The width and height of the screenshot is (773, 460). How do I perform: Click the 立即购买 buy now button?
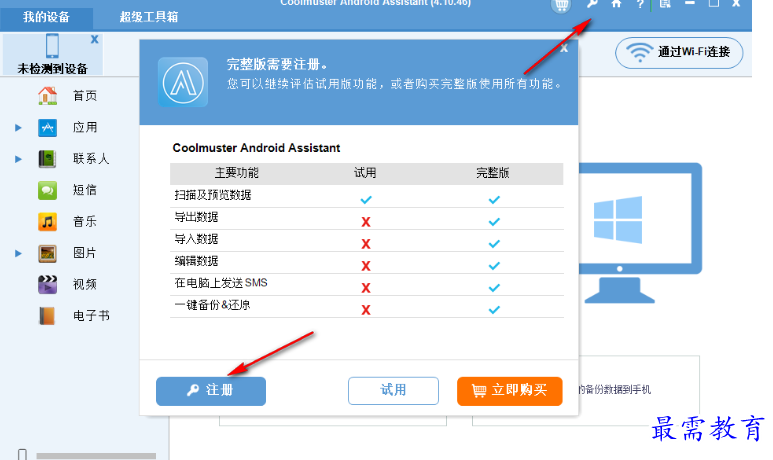tap(510, 391)
